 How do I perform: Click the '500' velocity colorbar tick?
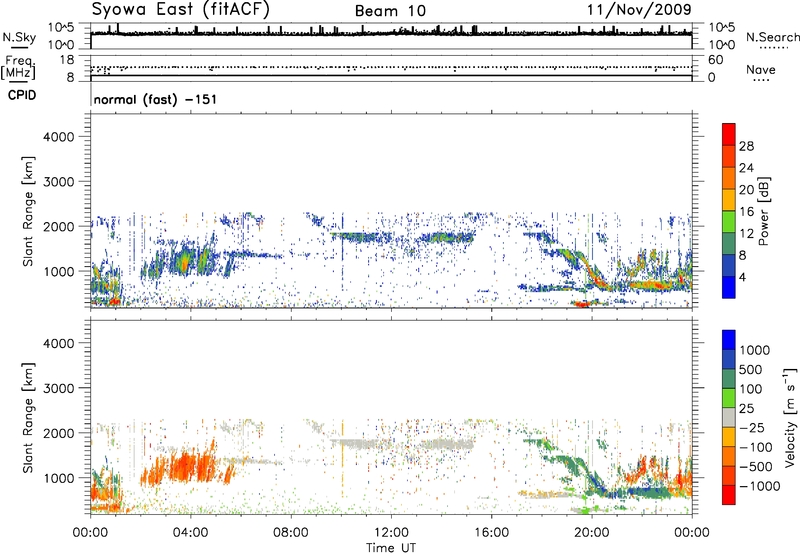(751, 369)
